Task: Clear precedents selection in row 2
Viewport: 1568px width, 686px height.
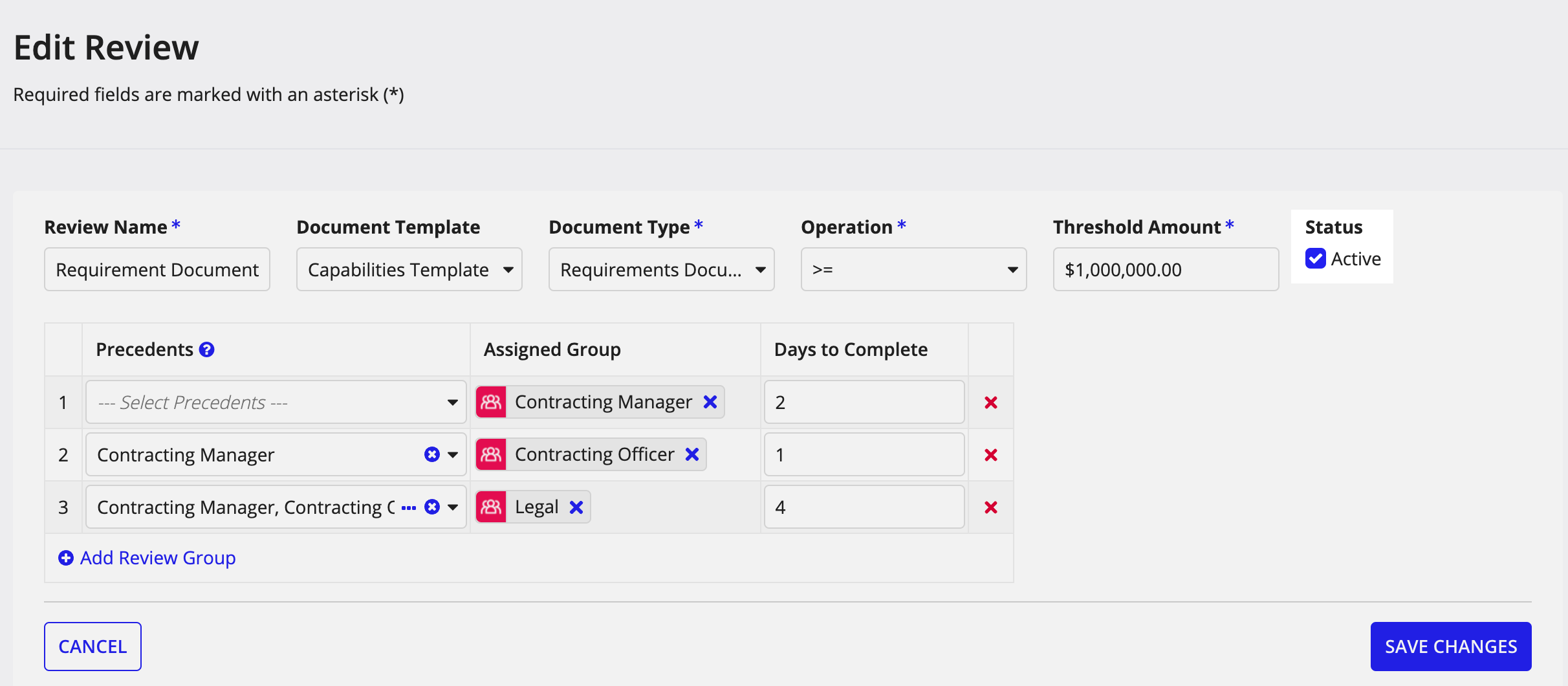Action: (x=432, y=454)
